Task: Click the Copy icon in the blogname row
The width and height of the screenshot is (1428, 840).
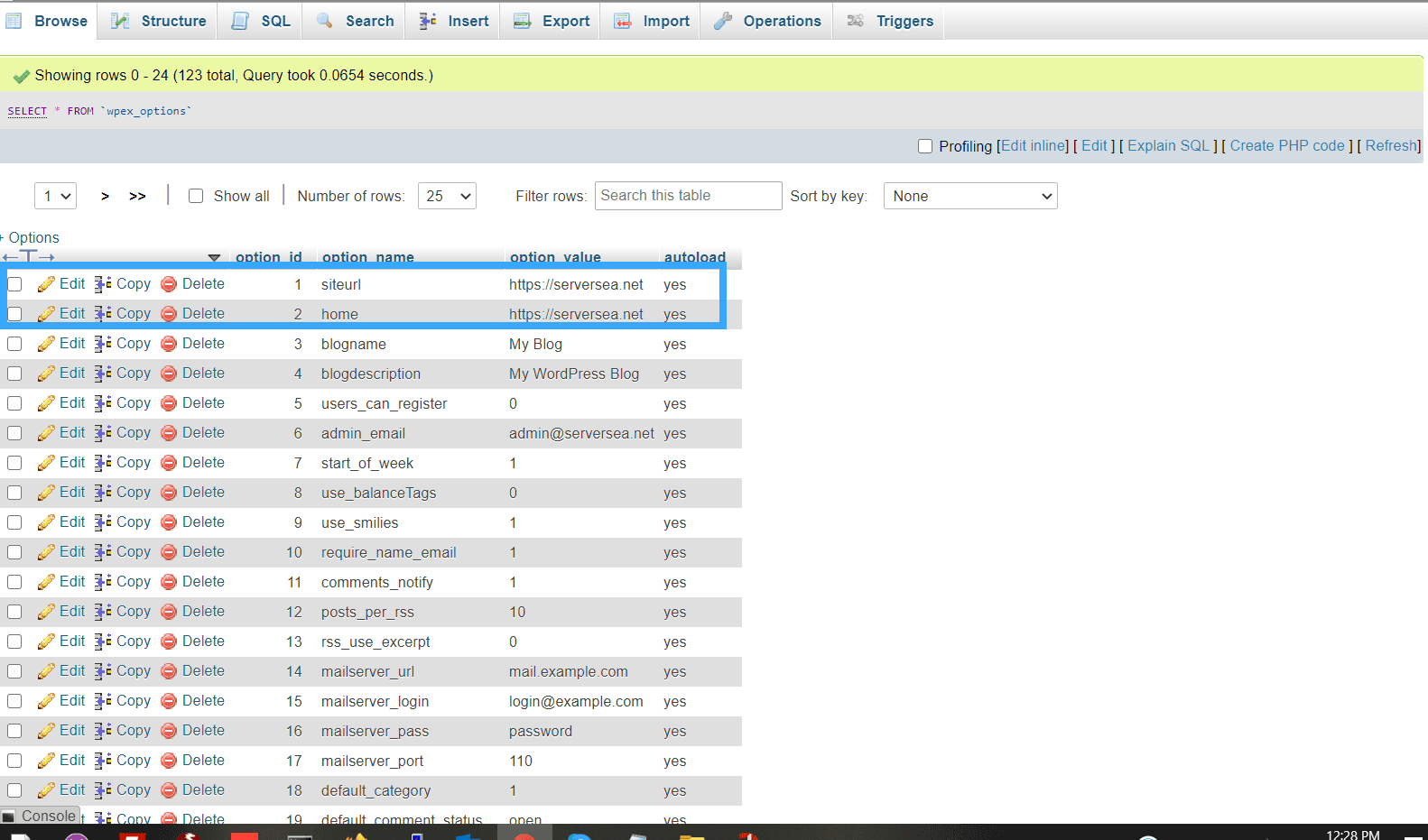Action: (103, 344)
